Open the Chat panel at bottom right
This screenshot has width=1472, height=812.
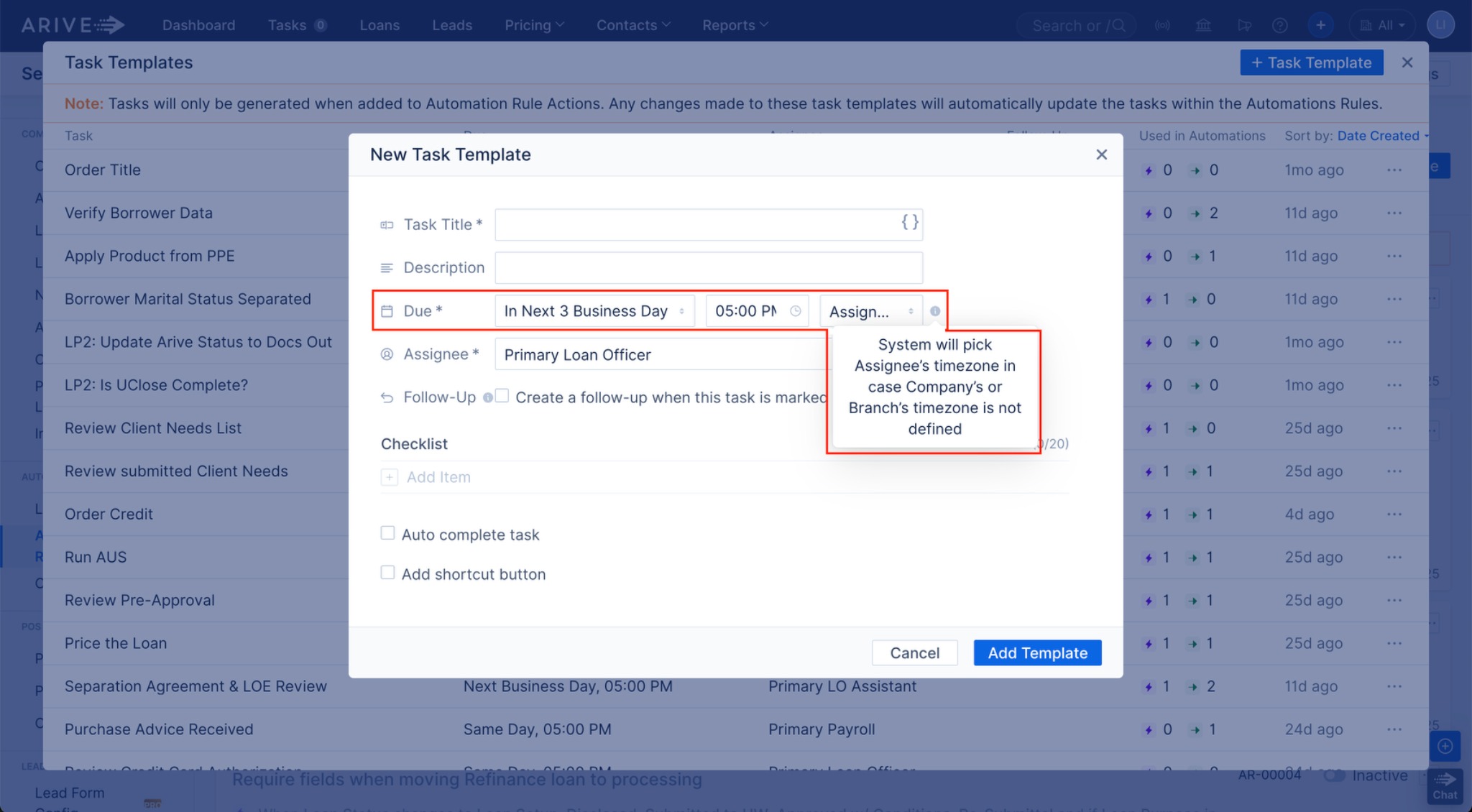click(1445, 786)
